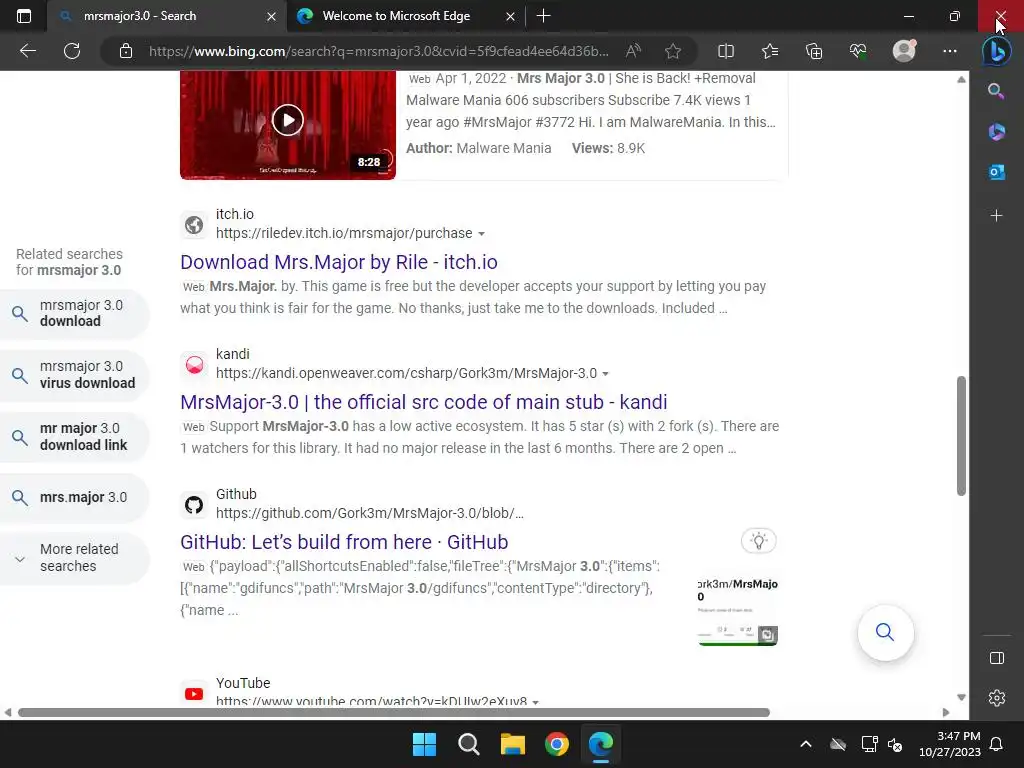Screen dimensions: 1024x768
Task: Open the Browser essentials heart icon
Action: (857, 51)
